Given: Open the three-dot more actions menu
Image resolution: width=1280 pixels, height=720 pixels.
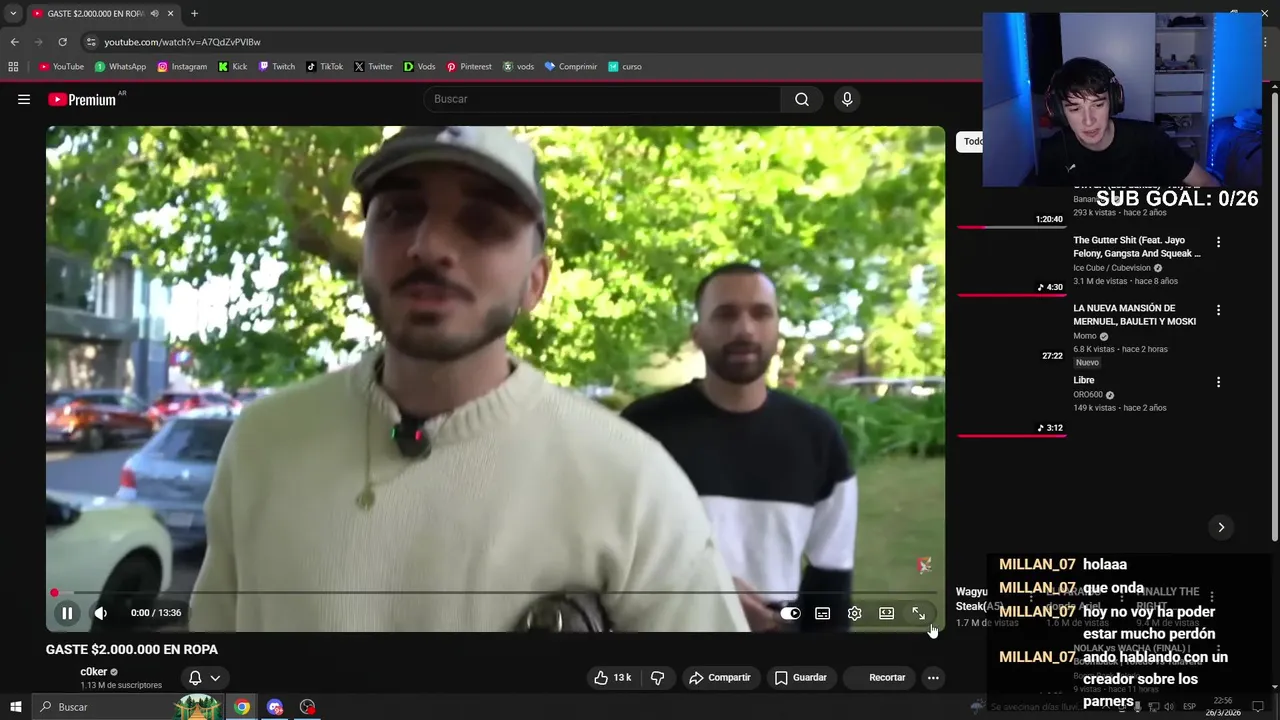Looking at the screenshot, I should tap(933, 677).
